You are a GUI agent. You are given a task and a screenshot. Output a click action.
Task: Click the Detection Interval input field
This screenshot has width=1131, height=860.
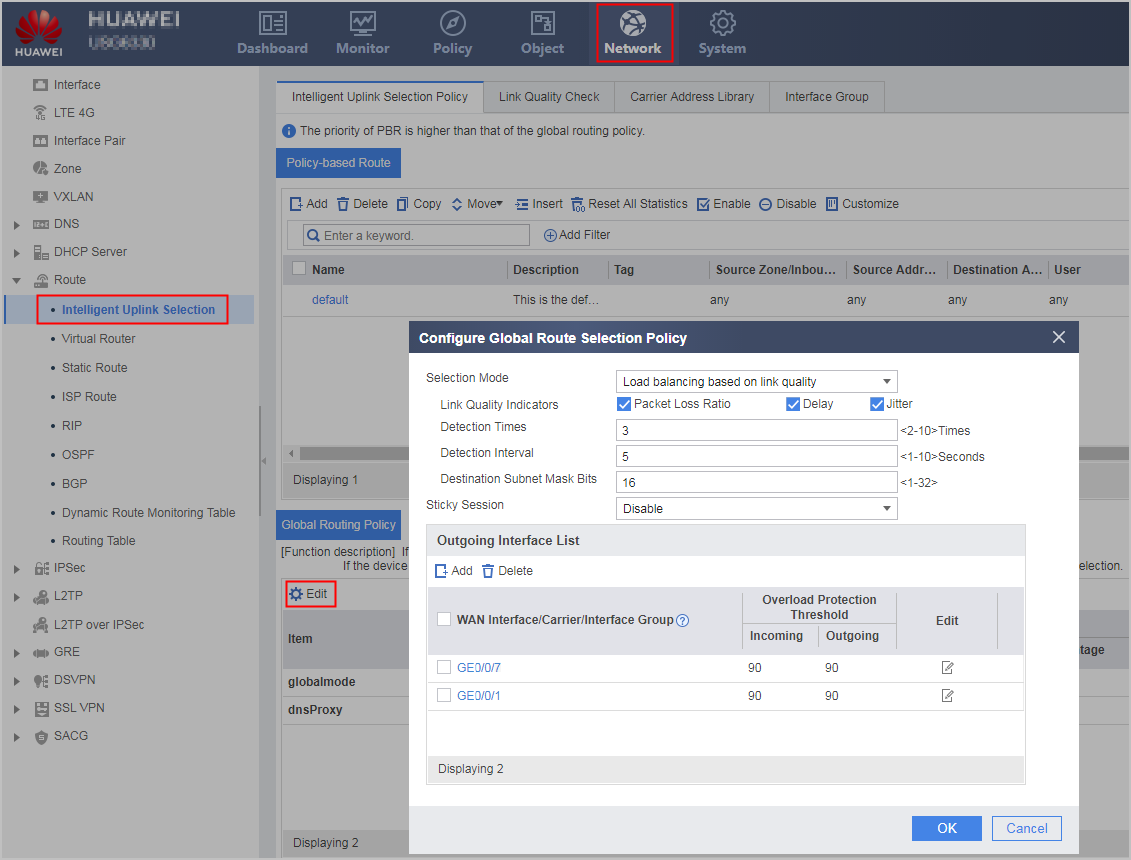(756, 457)
